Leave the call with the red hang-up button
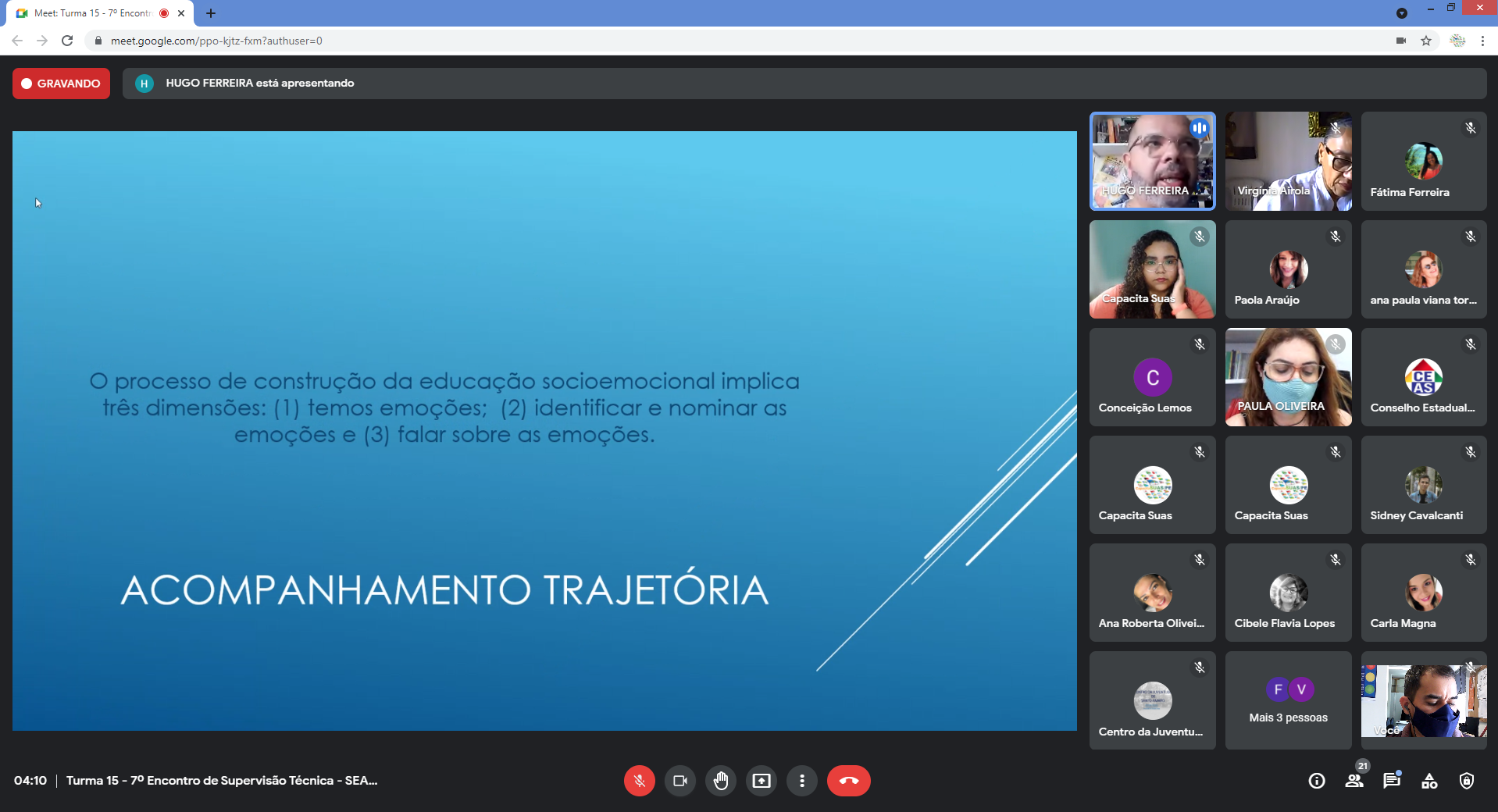This screenshot has width=1498, height=812. coord(848,781)
